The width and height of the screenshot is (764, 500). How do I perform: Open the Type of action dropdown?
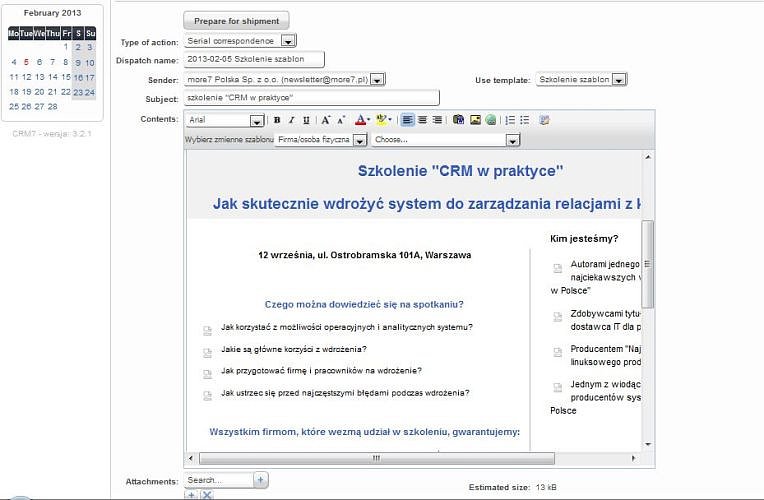pyautogui.click(x=288, y=41)
